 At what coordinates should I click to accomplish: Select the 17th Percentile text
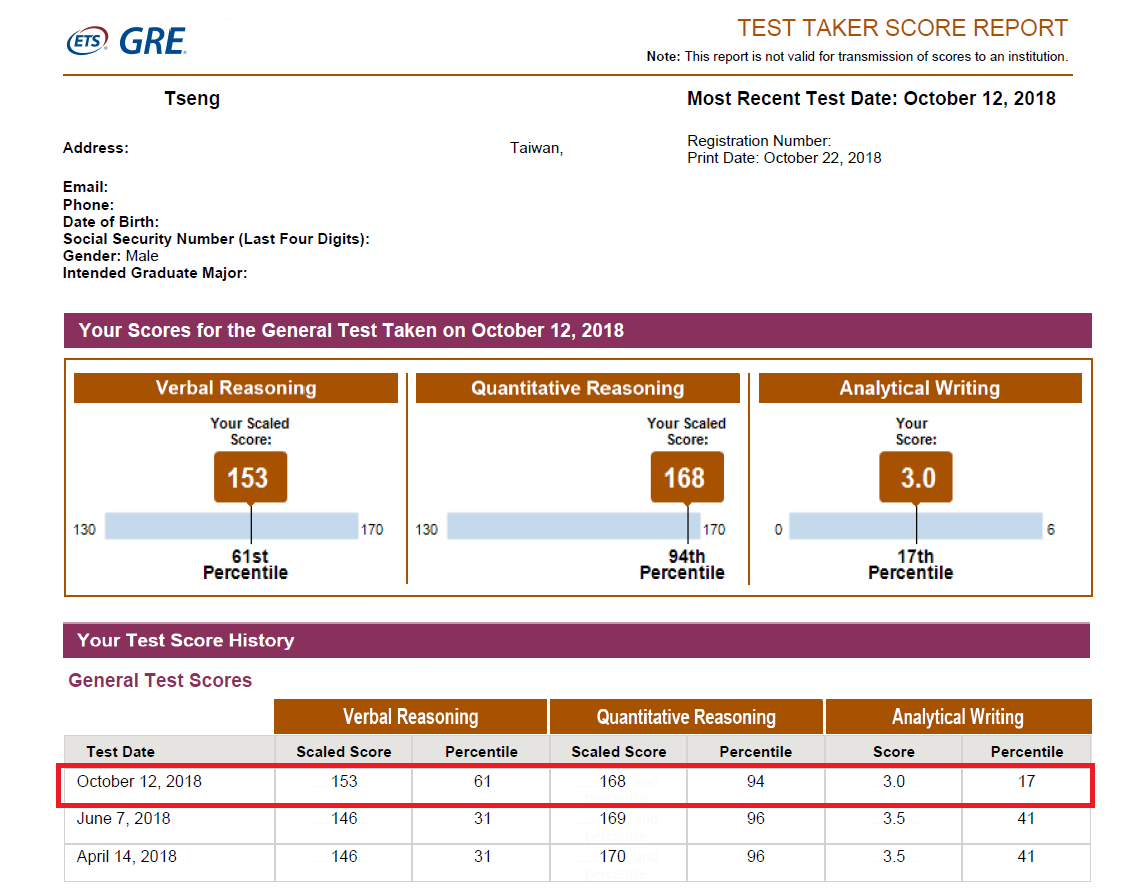click(x=911, y=565)
